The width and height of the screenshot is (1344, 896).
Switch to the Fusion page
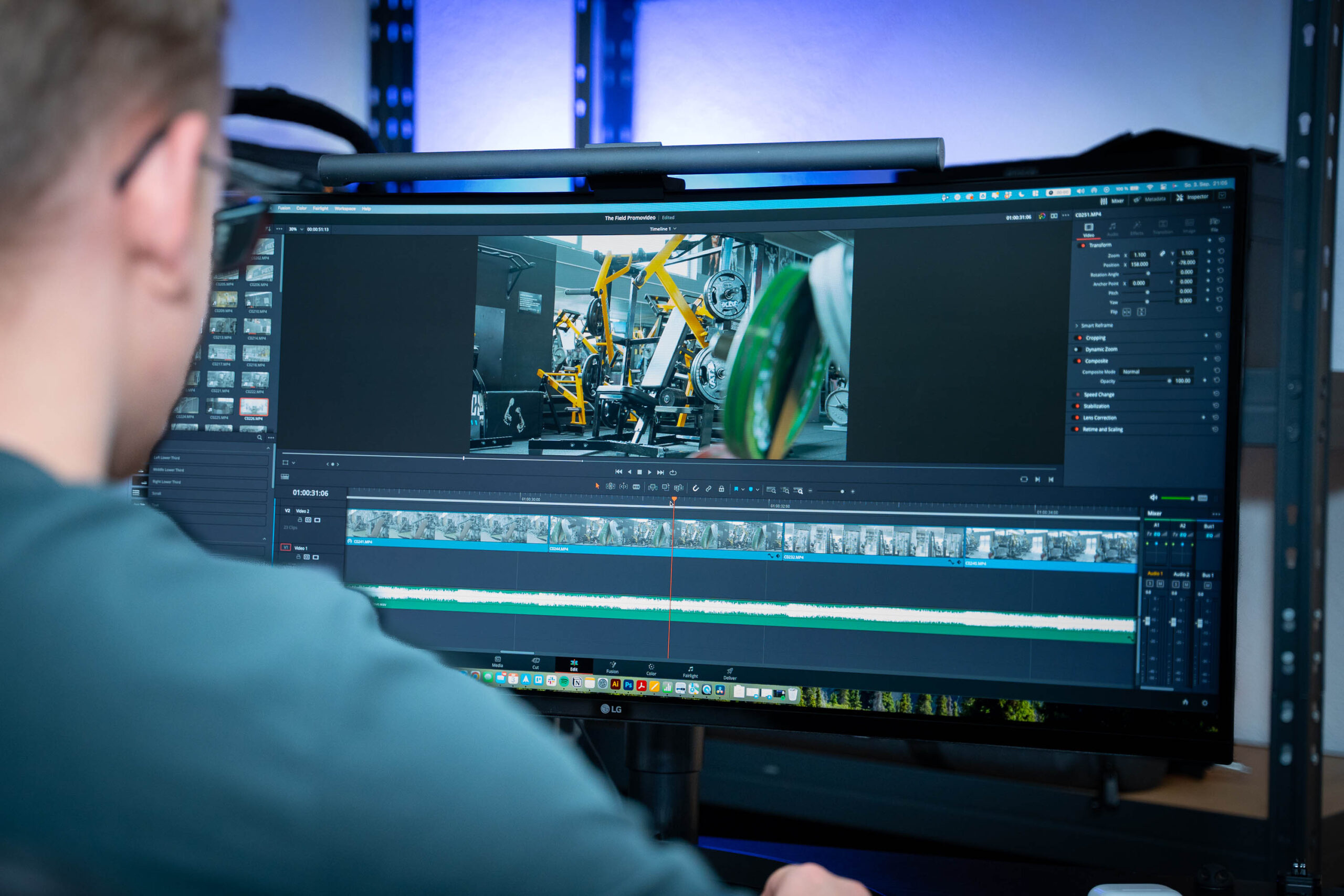tap(613, 668)
